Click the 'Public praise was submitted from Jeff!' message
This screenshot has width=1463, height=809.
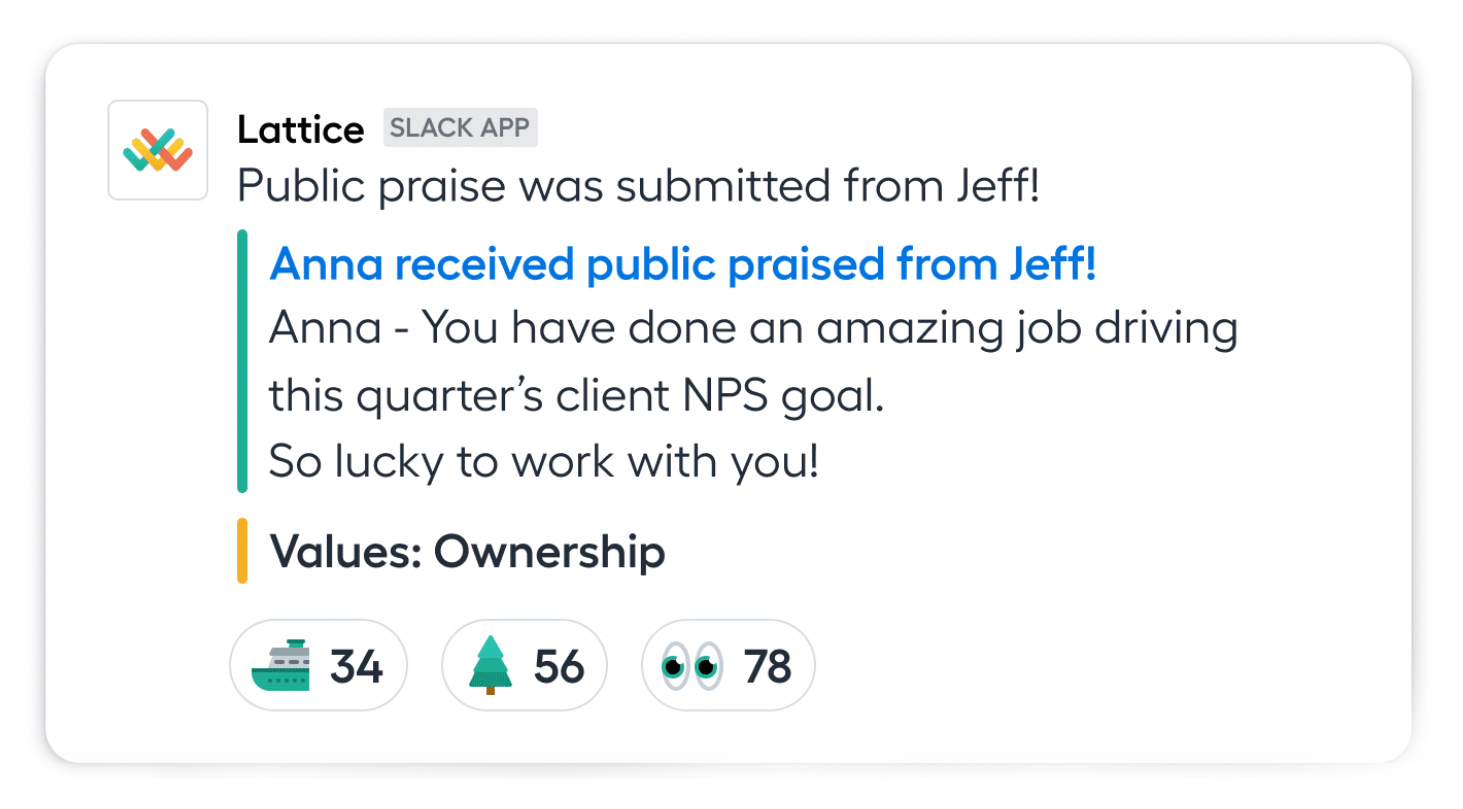click(x=639, y=186)
